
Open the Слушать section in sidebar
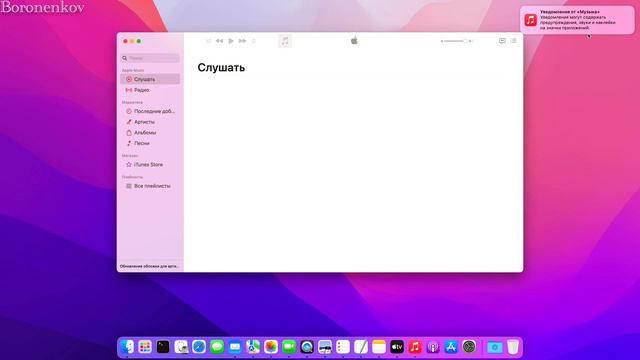coord(150,79)
